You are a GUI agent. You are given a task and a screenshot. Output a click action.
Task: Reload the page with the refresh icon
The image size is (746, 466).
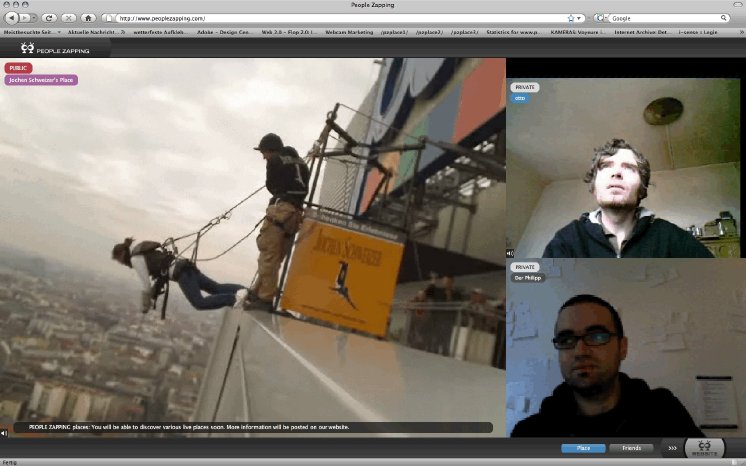[x=49, y=18]
